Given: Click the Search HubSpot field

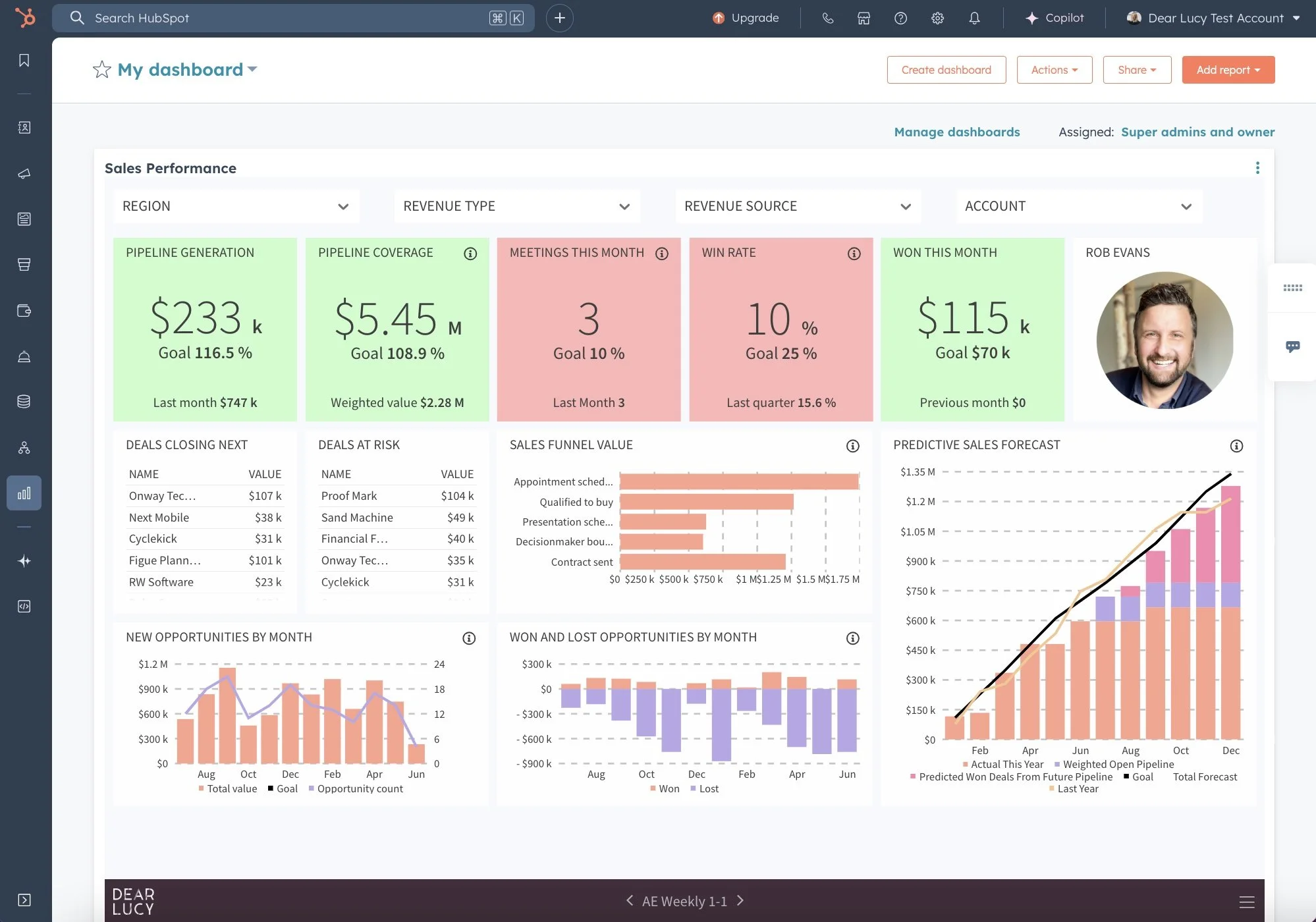Looking at the screenshot, I should click(x=293, y=18).
